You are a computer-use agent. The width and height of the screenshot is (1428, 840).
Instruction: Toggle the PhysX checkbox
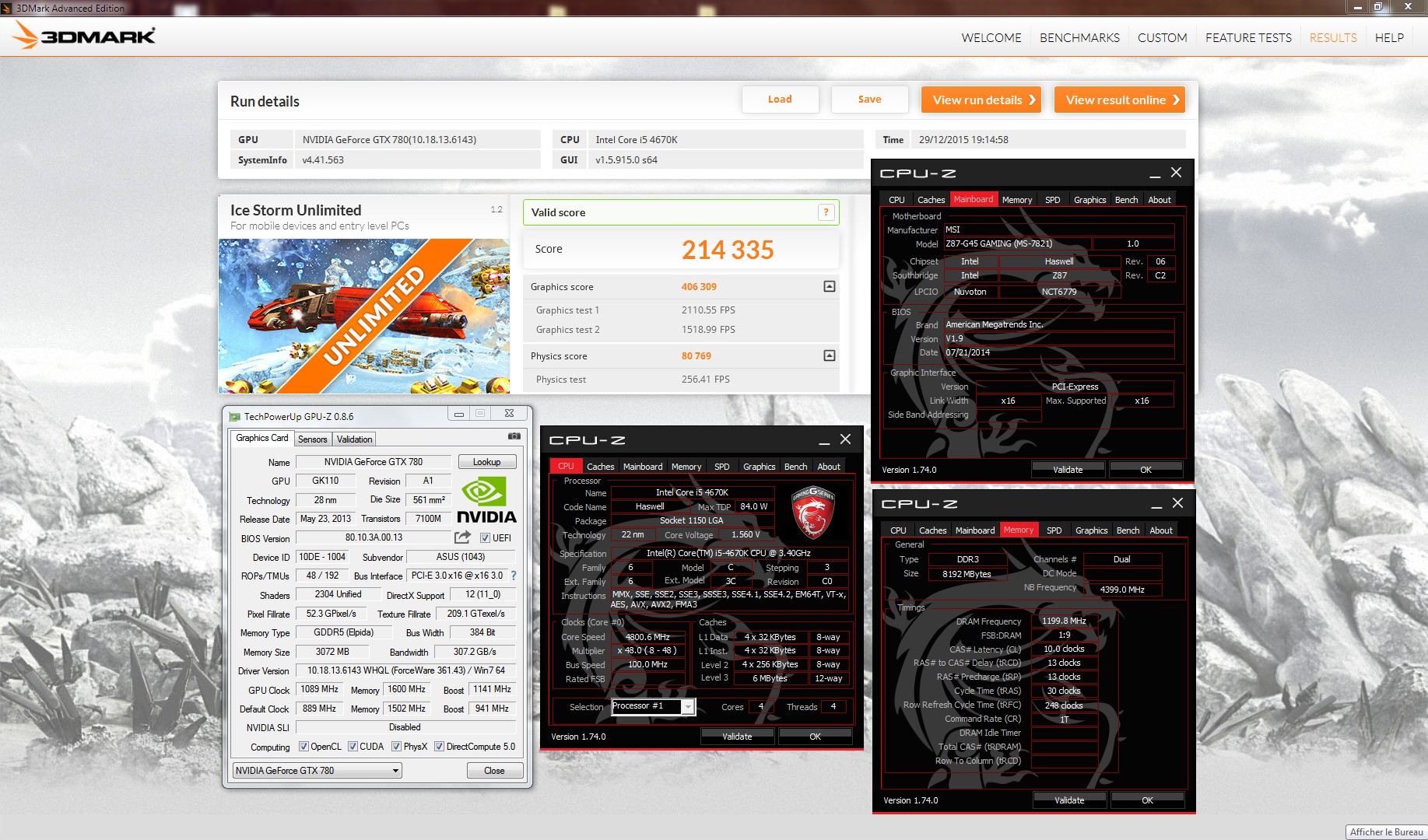396,747
